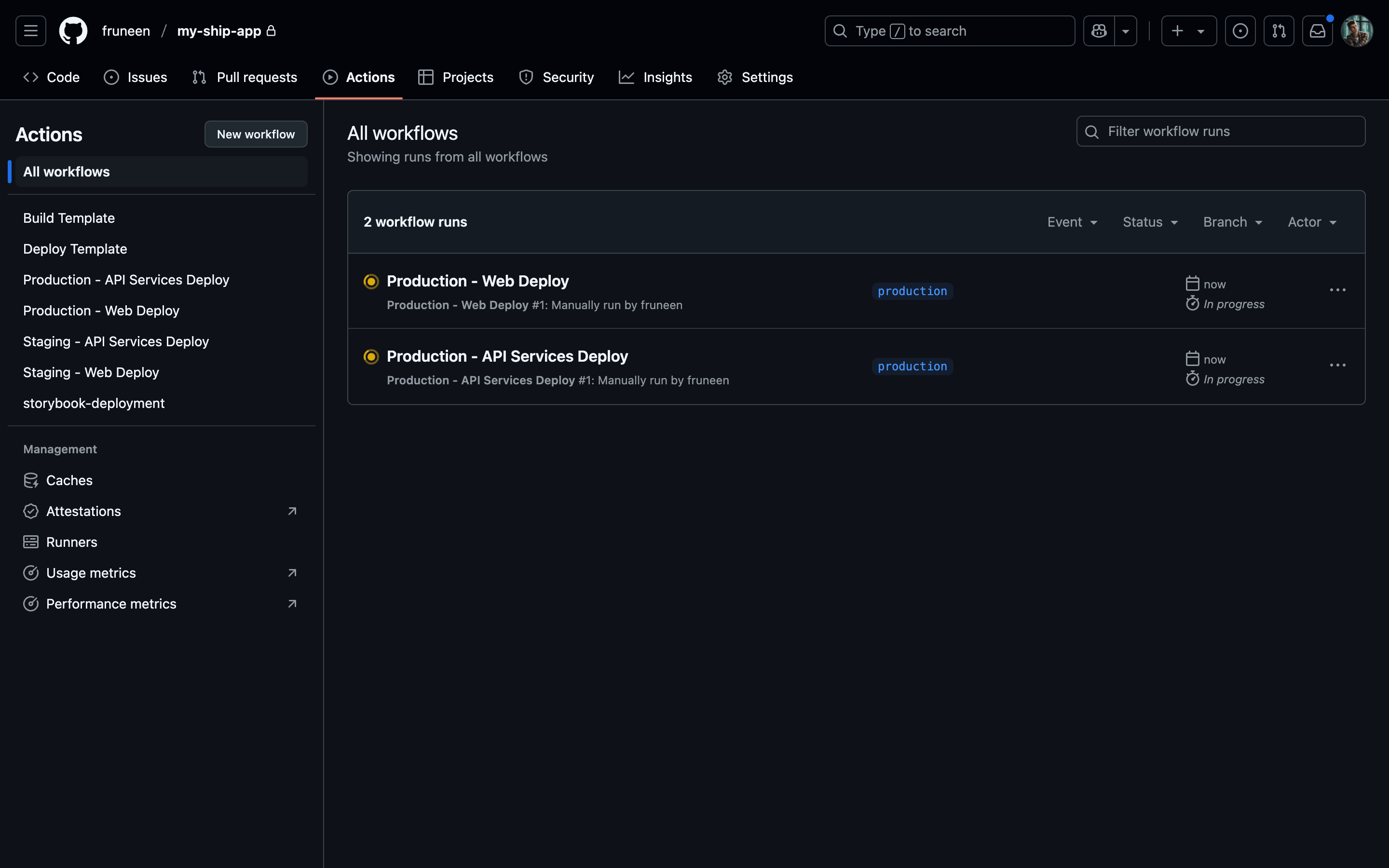Switch to the Settings tab
Screen dimensions: 1389x868
(755, 78)
